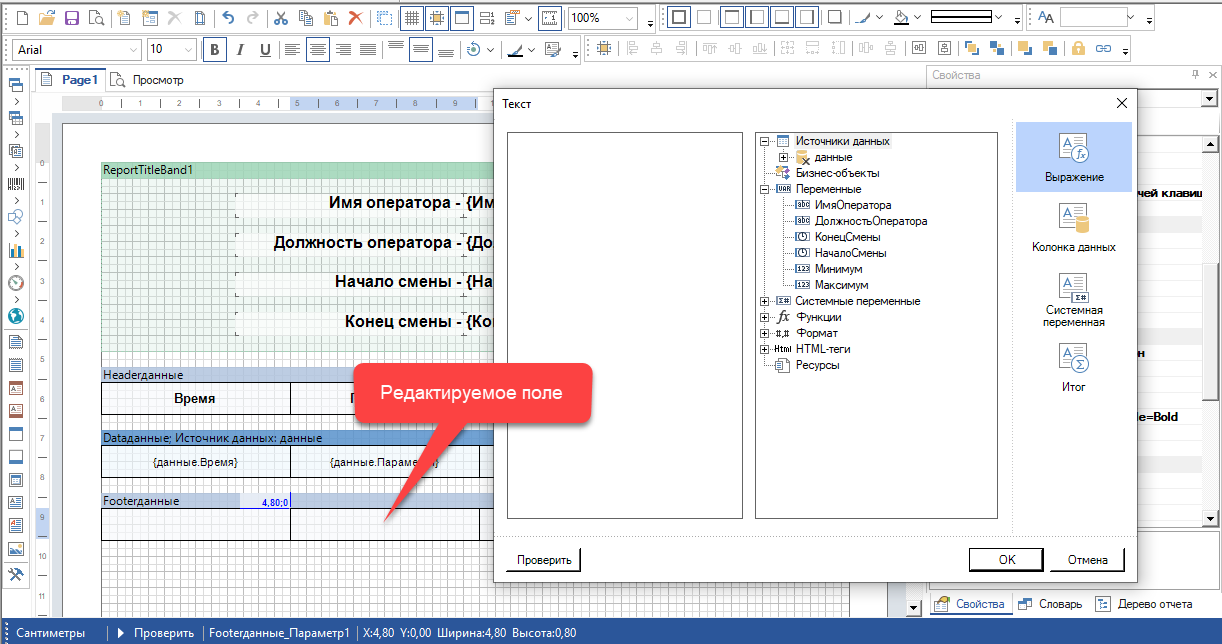
Task: Click the Сантиметры units in status bar
Action: pyautogui.click(x=51, y=633)
